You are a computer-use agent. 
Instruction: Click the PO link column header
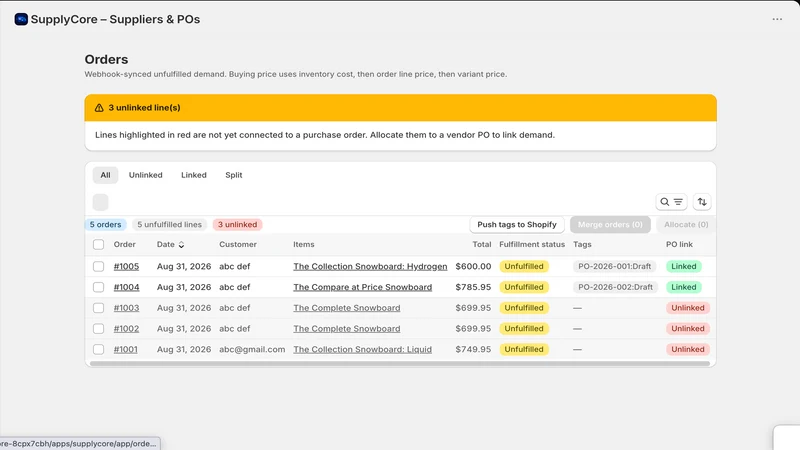click(679, 244)
